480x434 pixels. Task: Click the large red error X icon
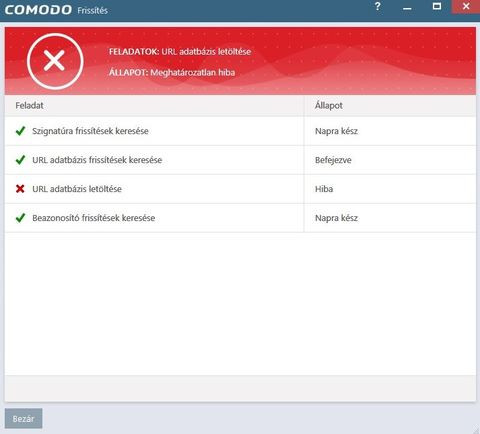(x=55, y=61)
